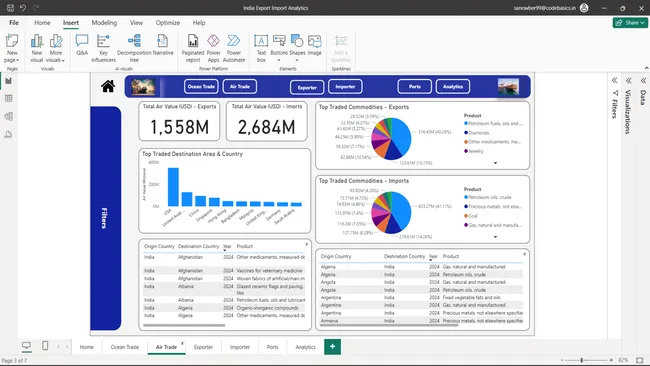Go to Exporter page tab
The height and width of the screenshot is (366, 650).
(203, 347)
